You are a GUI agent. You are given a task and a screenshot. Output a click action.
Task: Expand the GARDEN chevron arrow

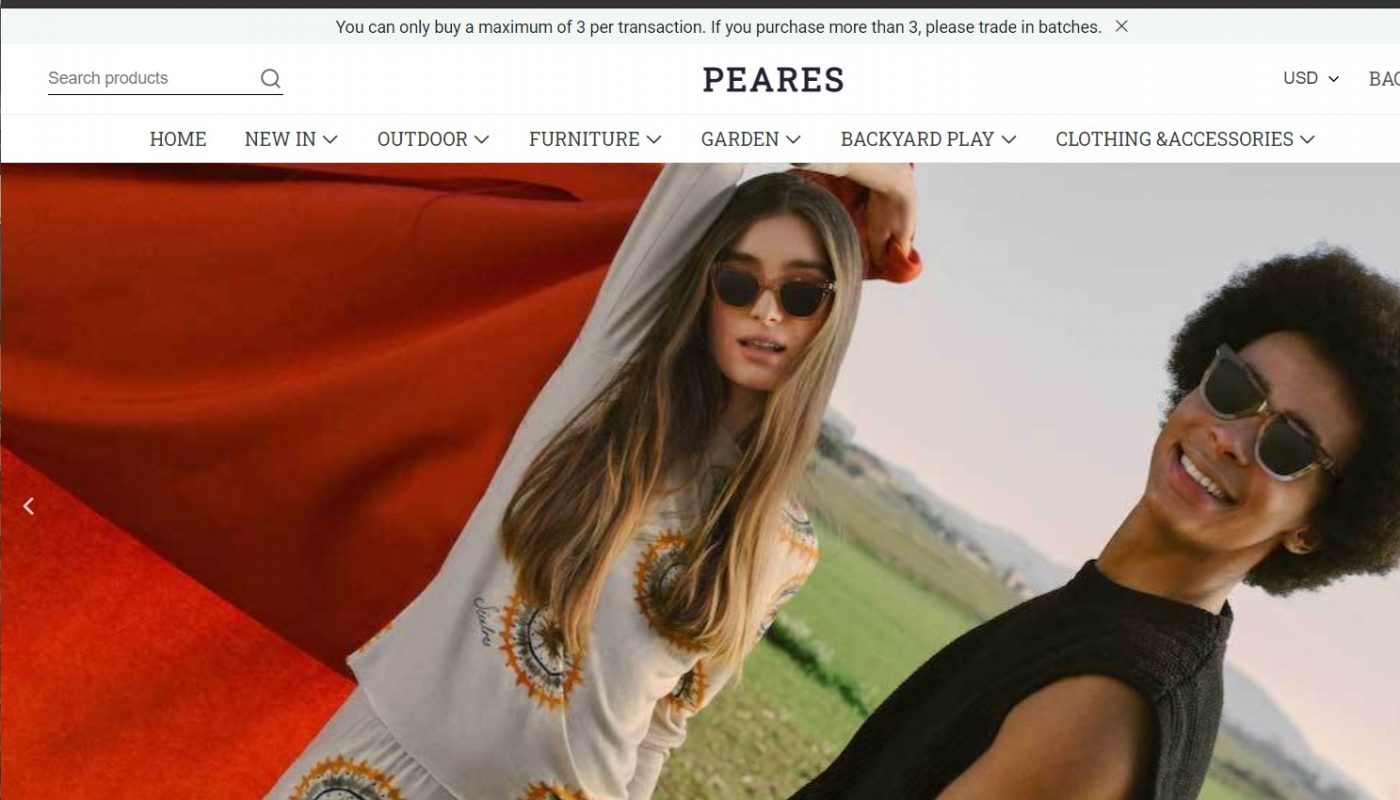click(x=793, y=140)
